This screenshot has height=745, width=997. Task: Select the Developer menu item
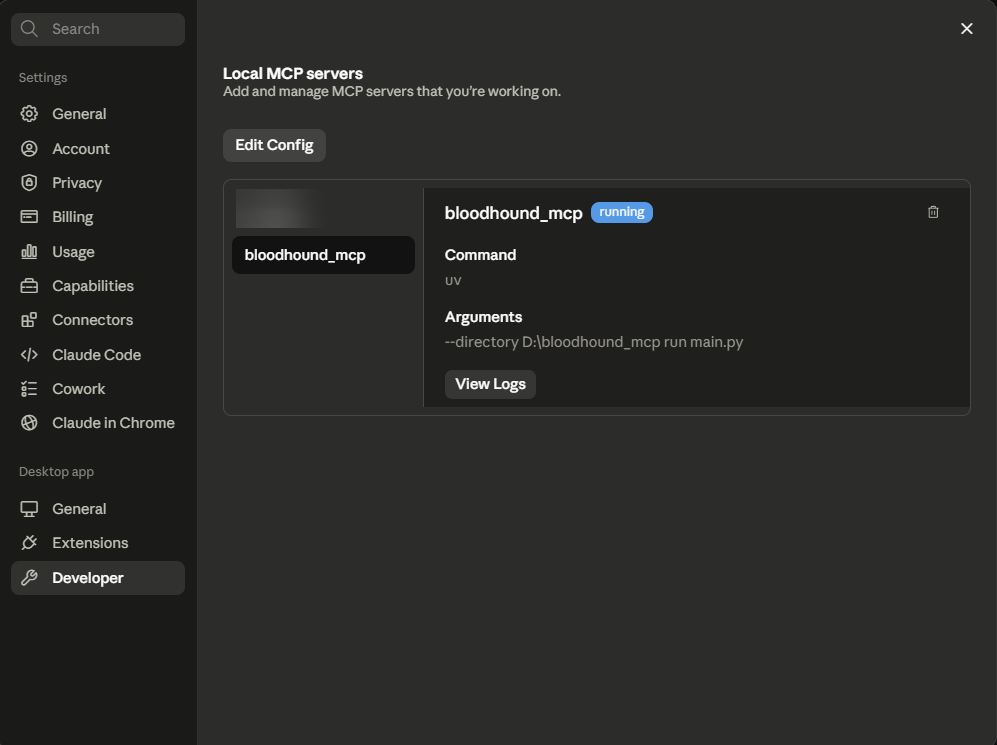[98, 578]
